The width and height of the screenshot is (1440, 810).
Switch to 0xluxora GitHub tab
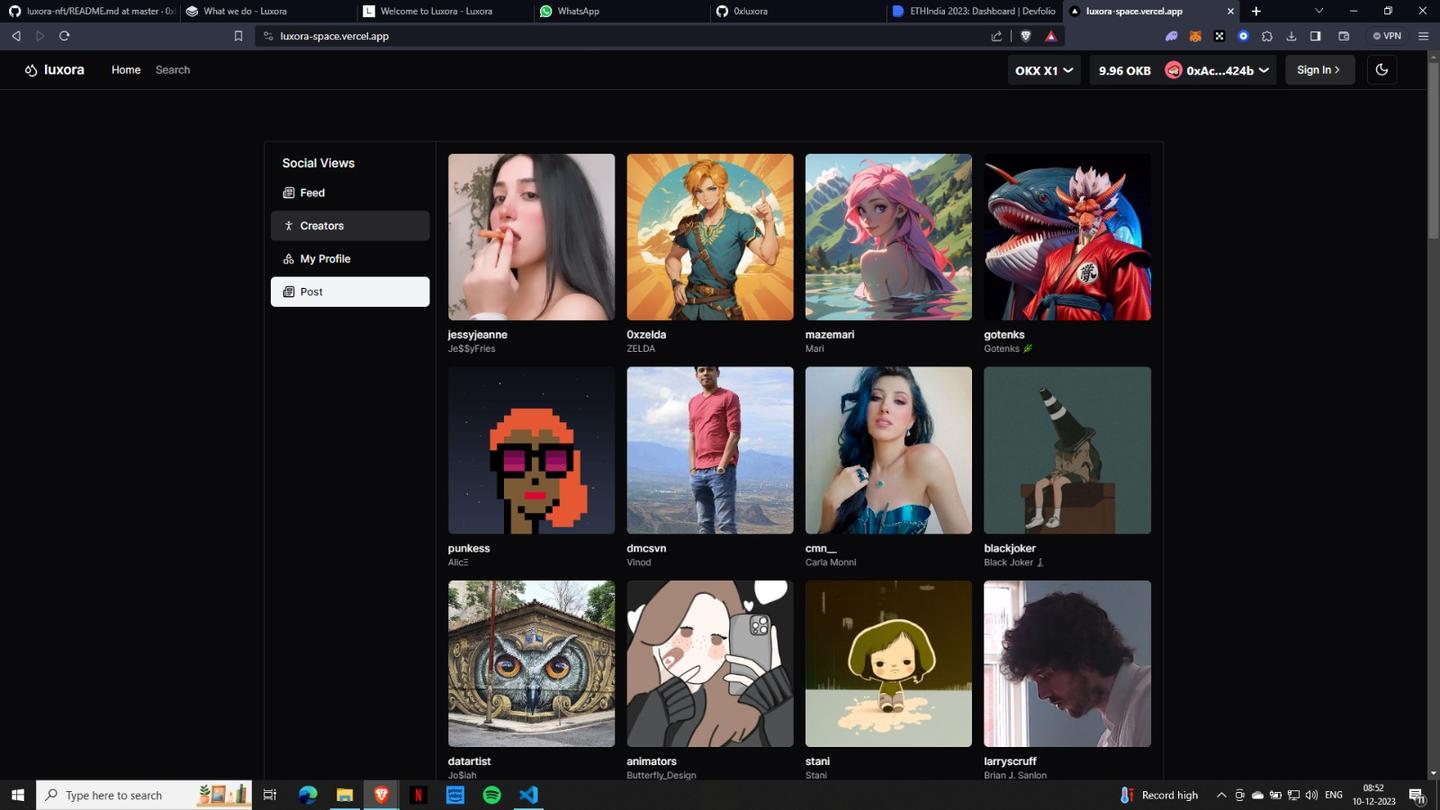click(798, 11)
